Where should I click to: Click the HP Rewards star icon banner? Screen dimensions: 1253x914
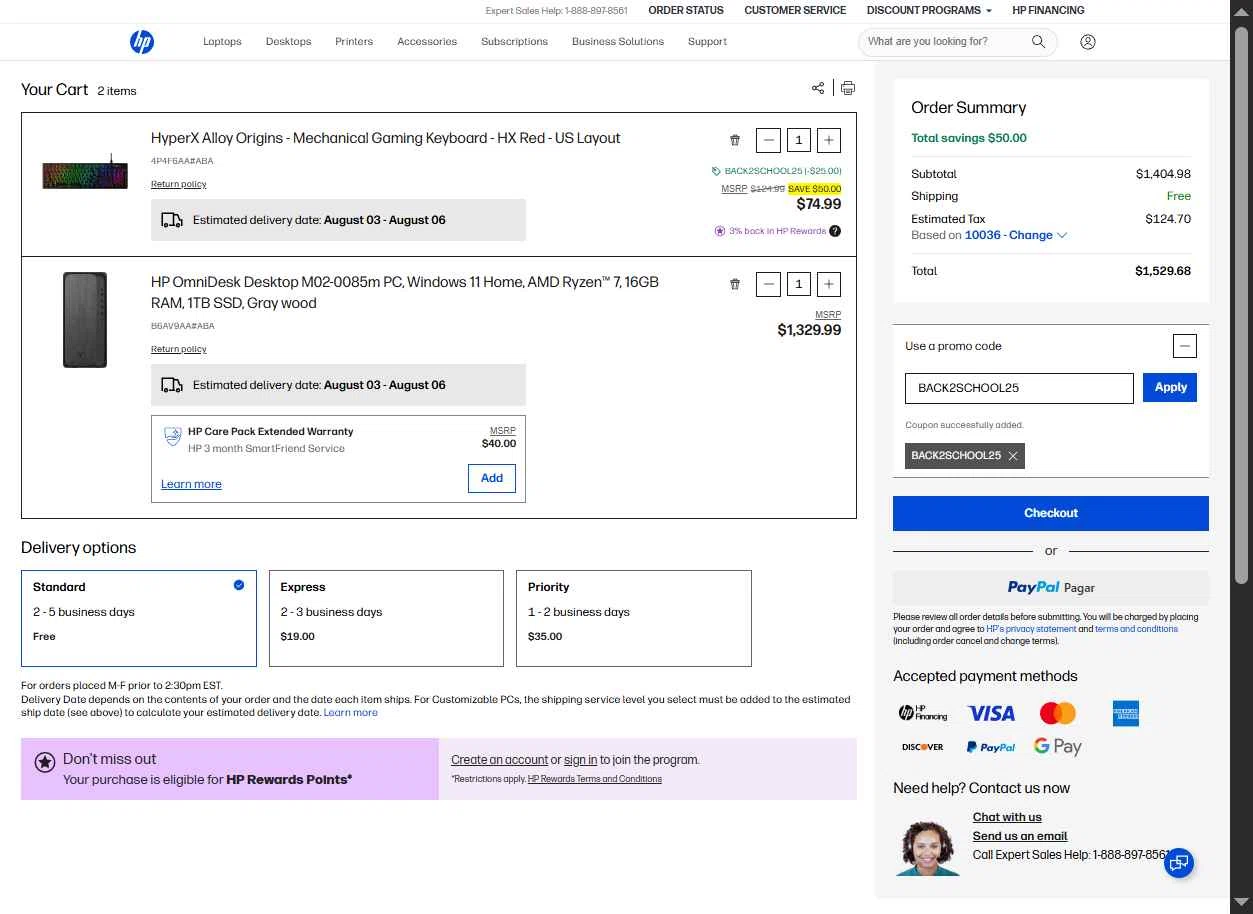tap(44, 763)
